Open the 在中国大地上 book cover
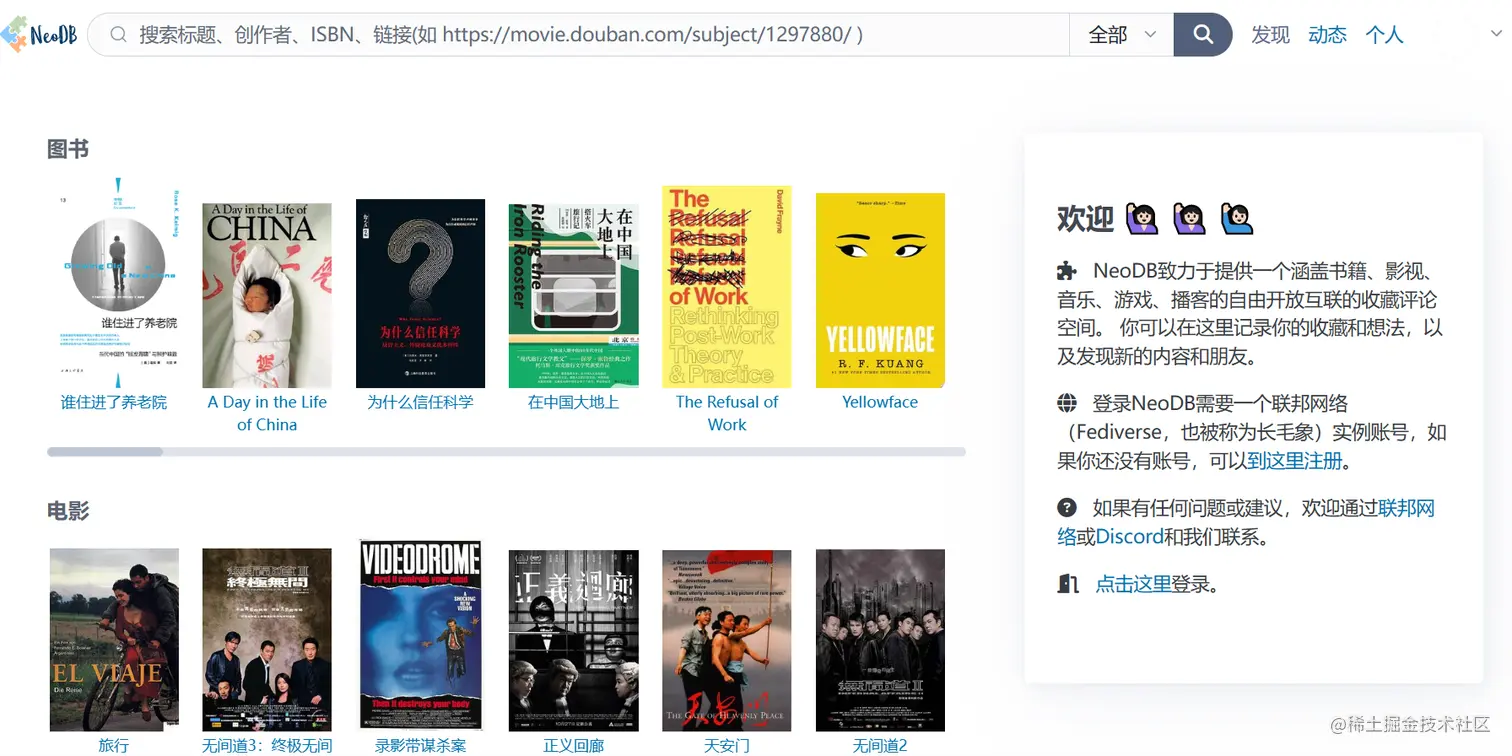Screen dimensions: 1512x756 click(x=573, y=295)
